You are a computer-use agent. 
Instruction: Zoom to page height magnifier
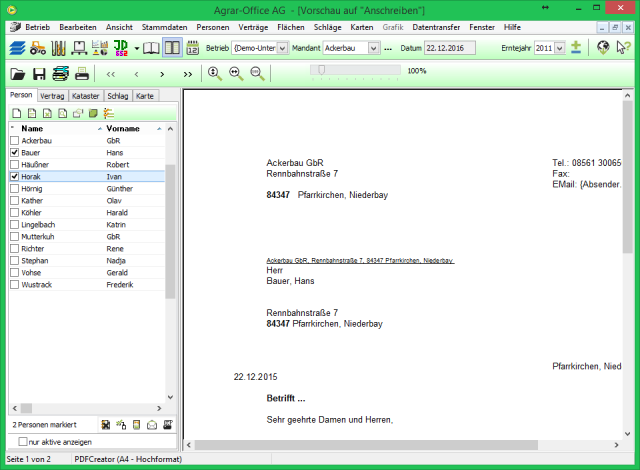click(215, 74)
